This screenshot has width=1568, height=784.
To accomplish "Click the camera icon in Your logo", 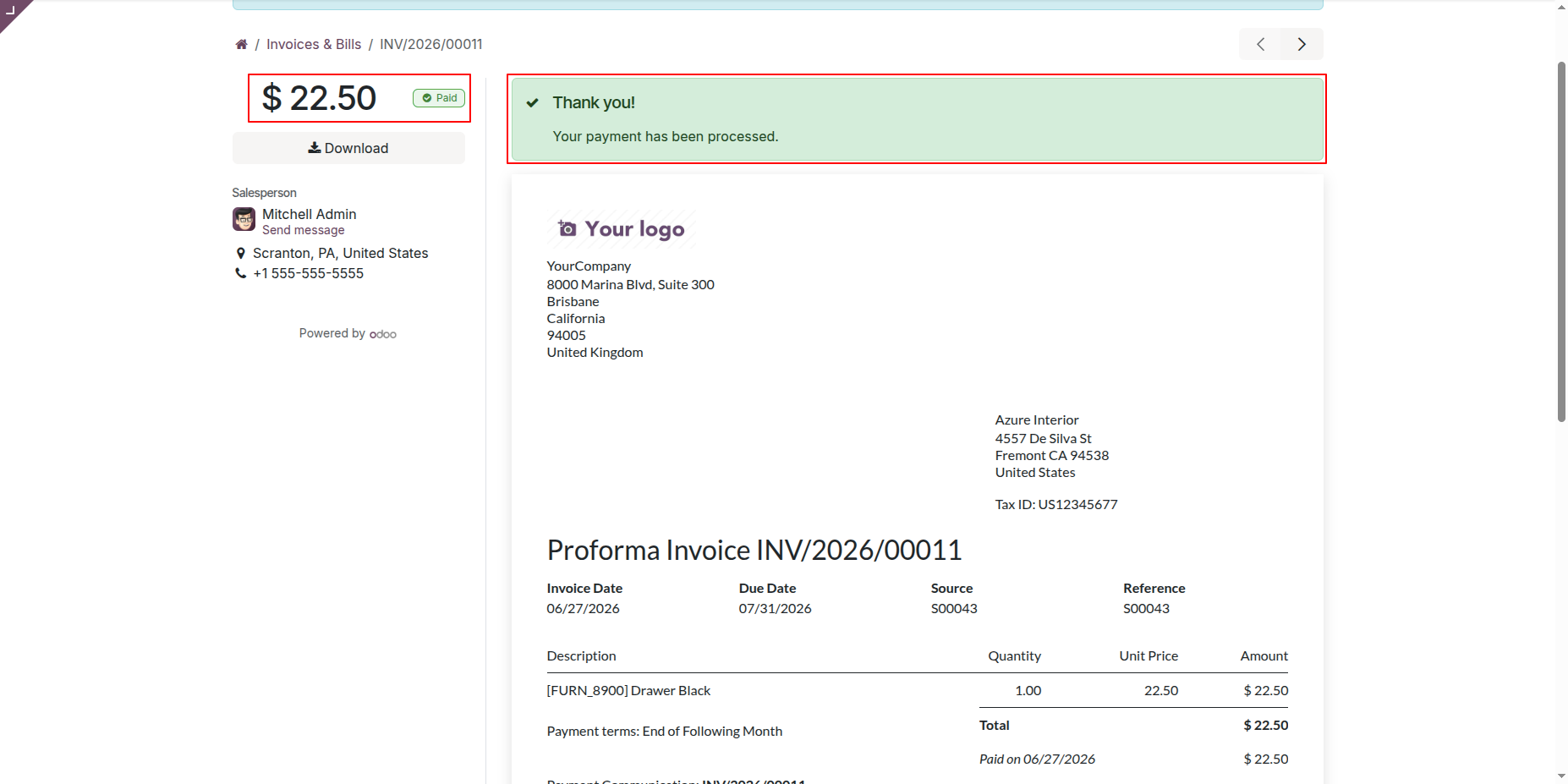I will tap(567, 228).
